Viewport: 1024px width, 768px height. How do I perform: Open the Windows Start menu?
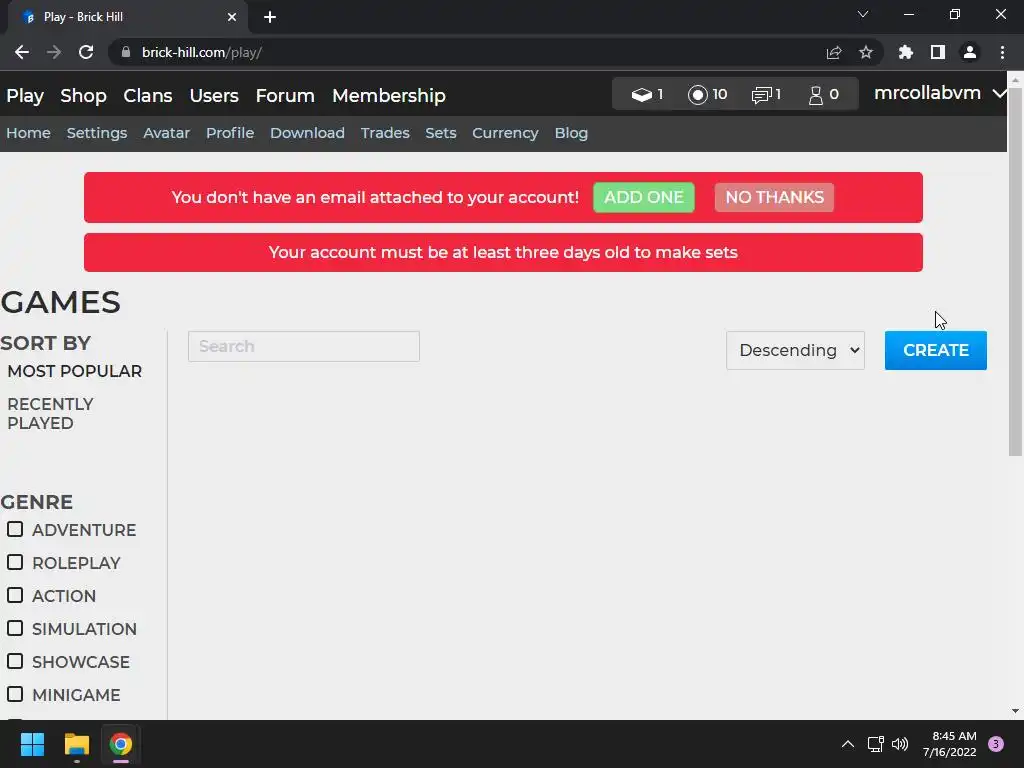(x=32, y=744)
